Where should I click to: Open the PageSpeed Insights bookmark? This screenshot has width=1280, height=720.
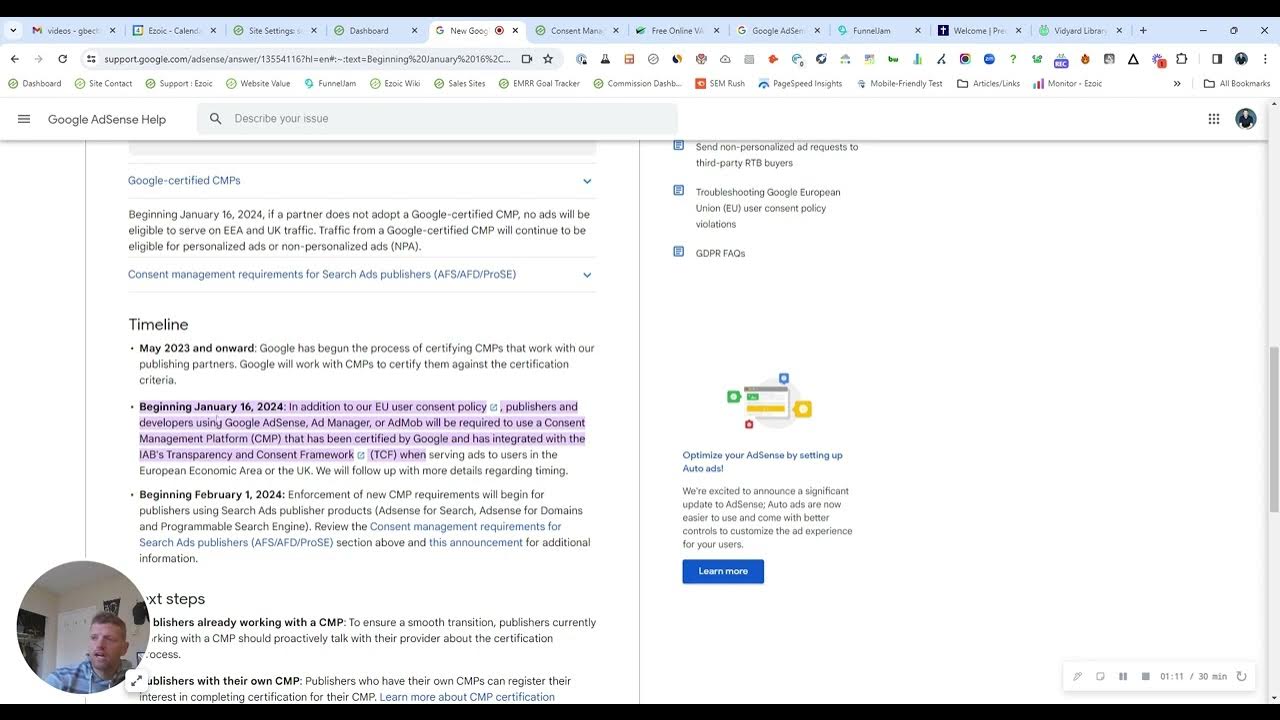[800, 84]
